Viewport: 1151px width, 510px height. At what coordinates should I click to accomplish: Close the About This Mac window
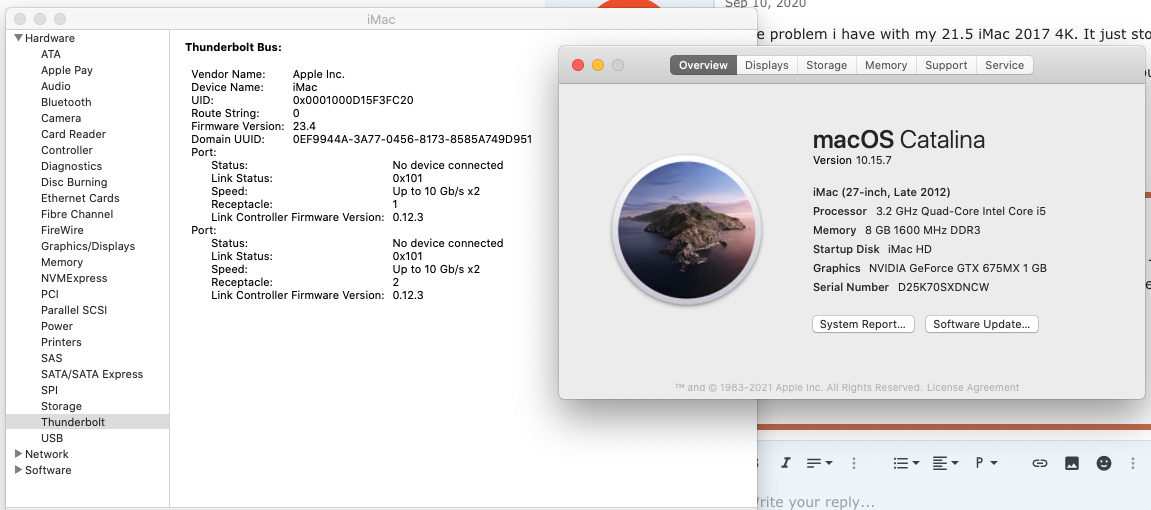(x=578, y=65)
